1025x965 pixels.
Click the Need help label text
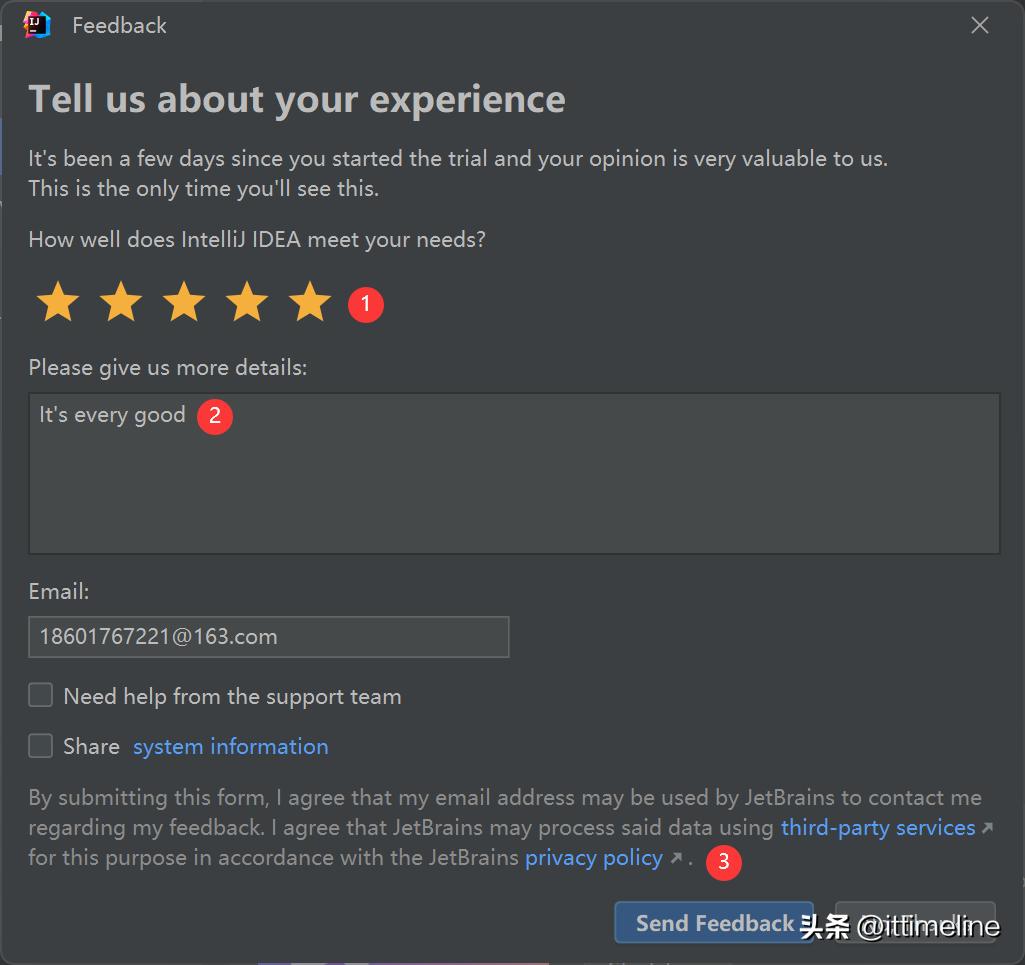232,697
